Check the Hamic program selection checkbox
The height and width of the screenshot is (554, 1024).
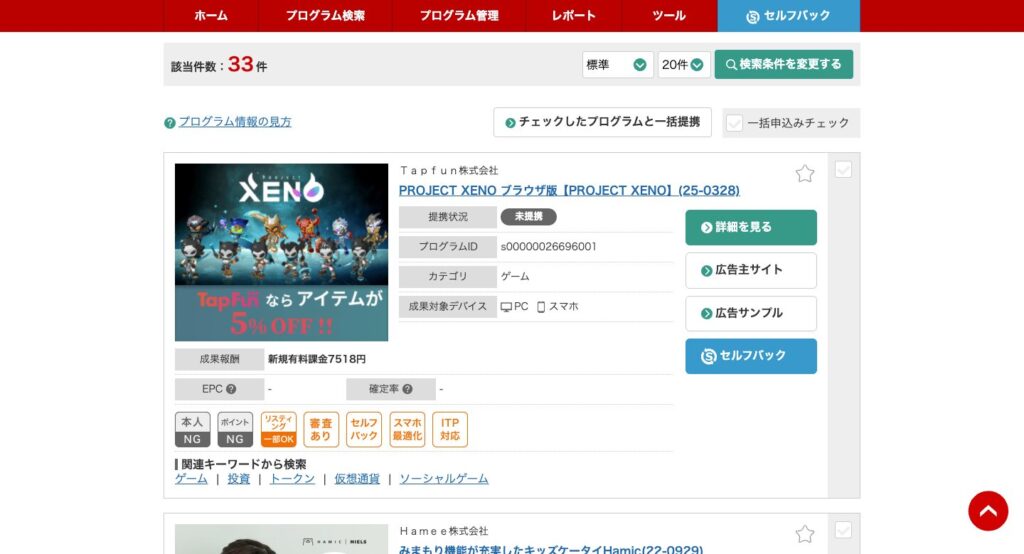click(843, 530)
